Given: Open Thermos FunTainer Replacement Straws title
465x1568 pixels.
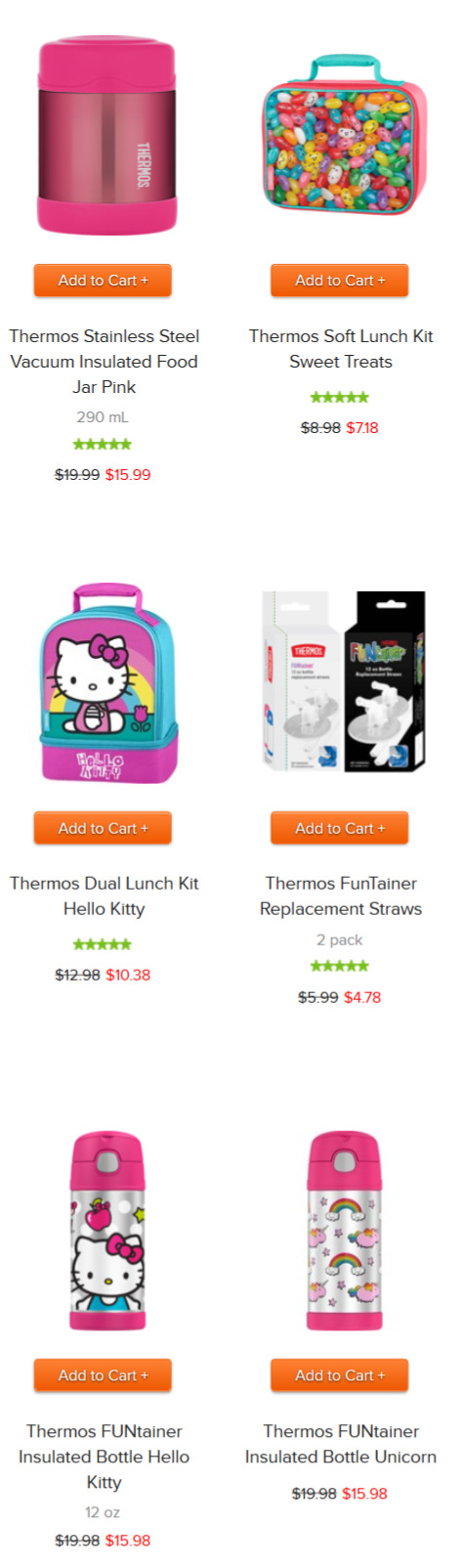Looking at the screenshot, I should [x=341, y=896].
